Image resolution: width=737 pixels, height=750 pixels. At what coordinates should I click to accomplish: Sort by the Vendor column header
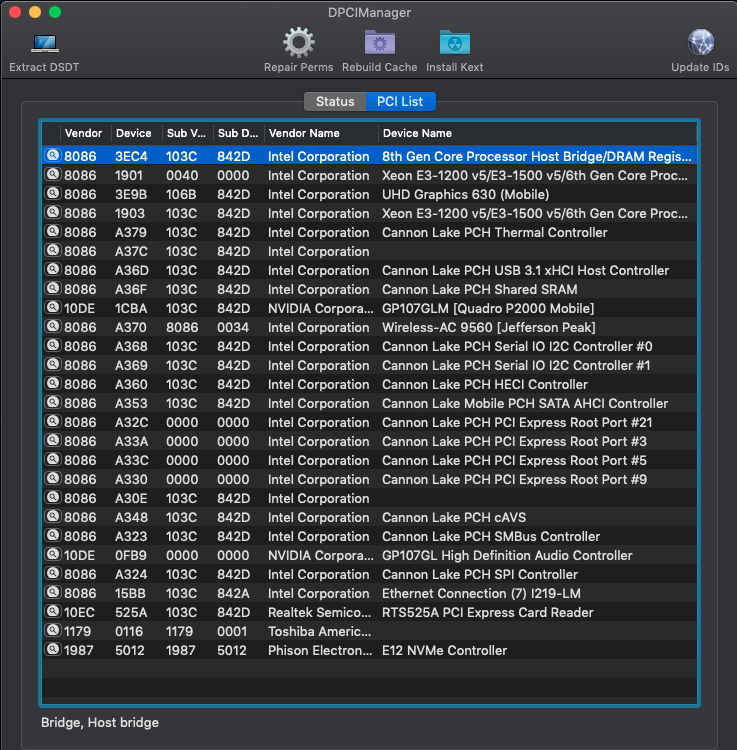coord(86,133)
